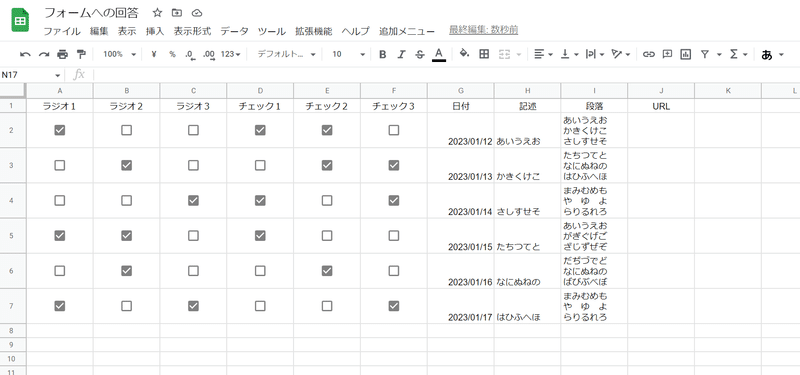Insert a link
This screenshot has height=375, width=800.
(648, 54)
